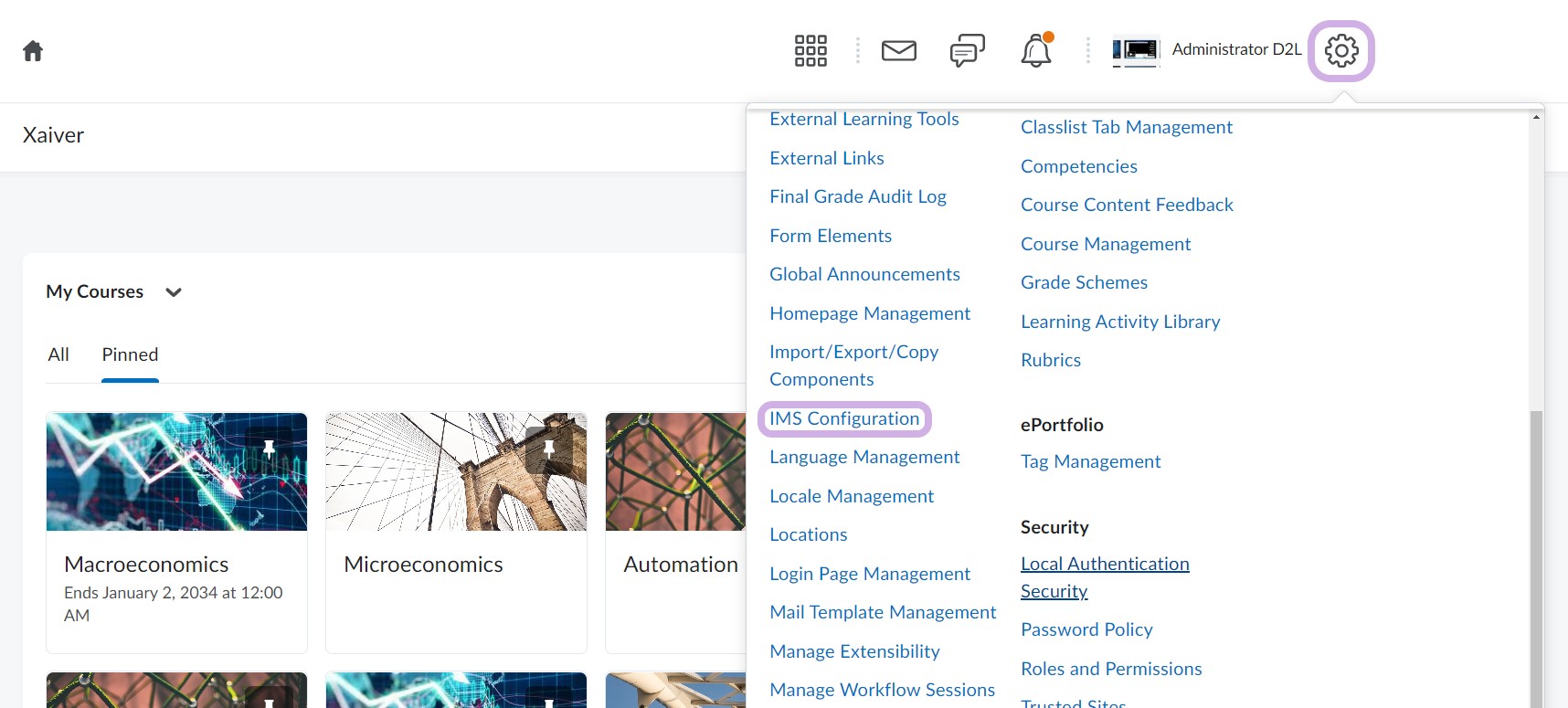Open External Learning Tools link

tap(864, 120)
